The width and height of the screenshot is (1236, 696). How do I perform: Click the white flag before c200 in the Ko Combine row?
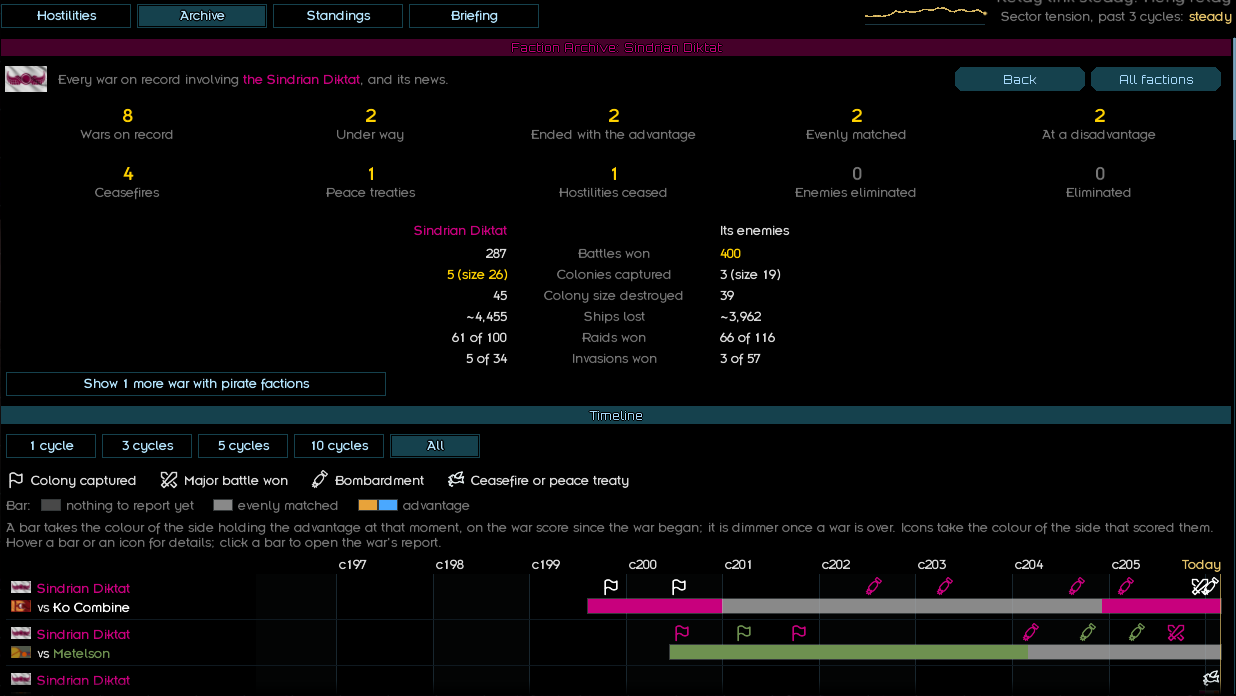coord(611,586)
